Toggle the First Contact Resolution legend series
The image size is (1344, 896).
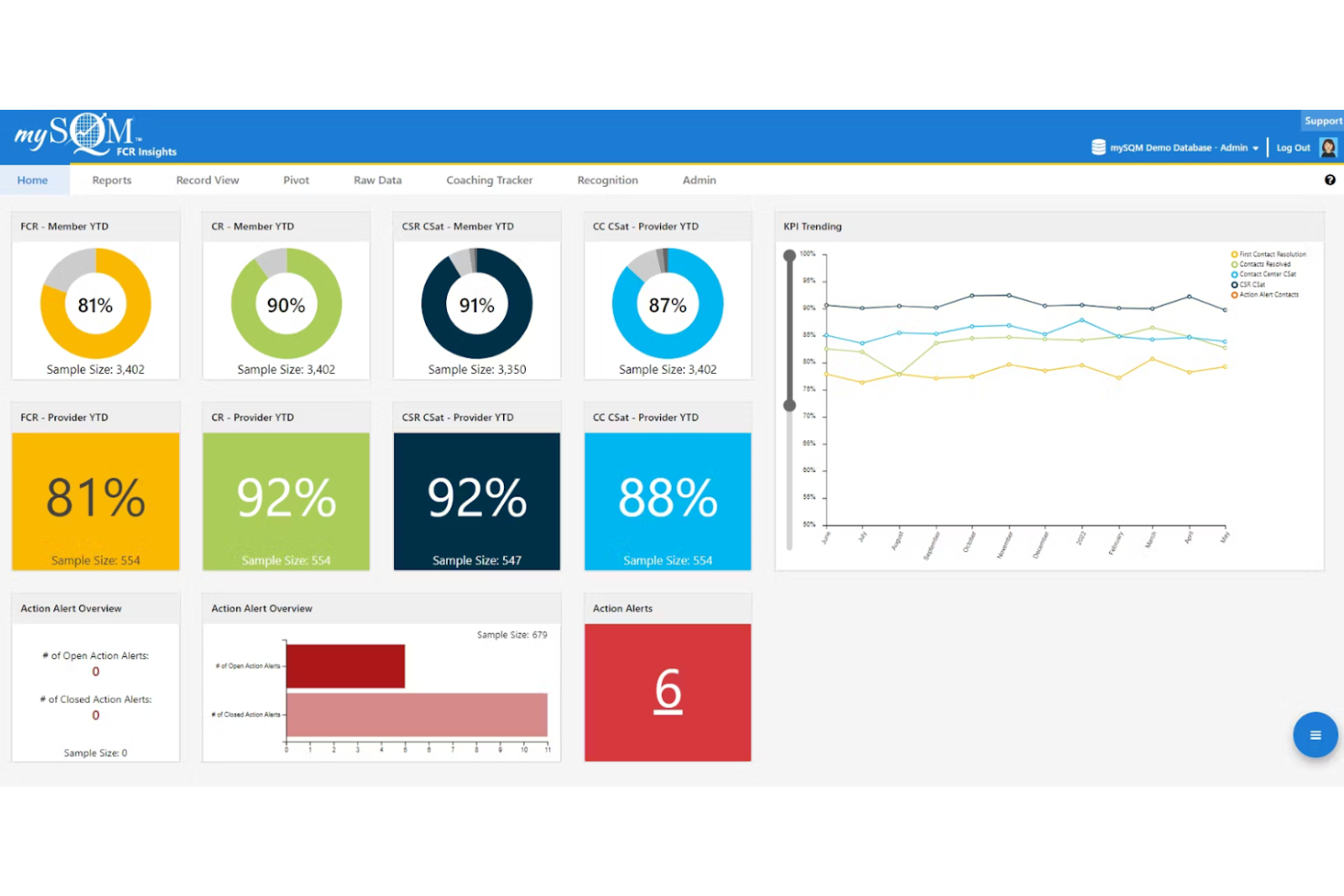tap(1267, 254)
